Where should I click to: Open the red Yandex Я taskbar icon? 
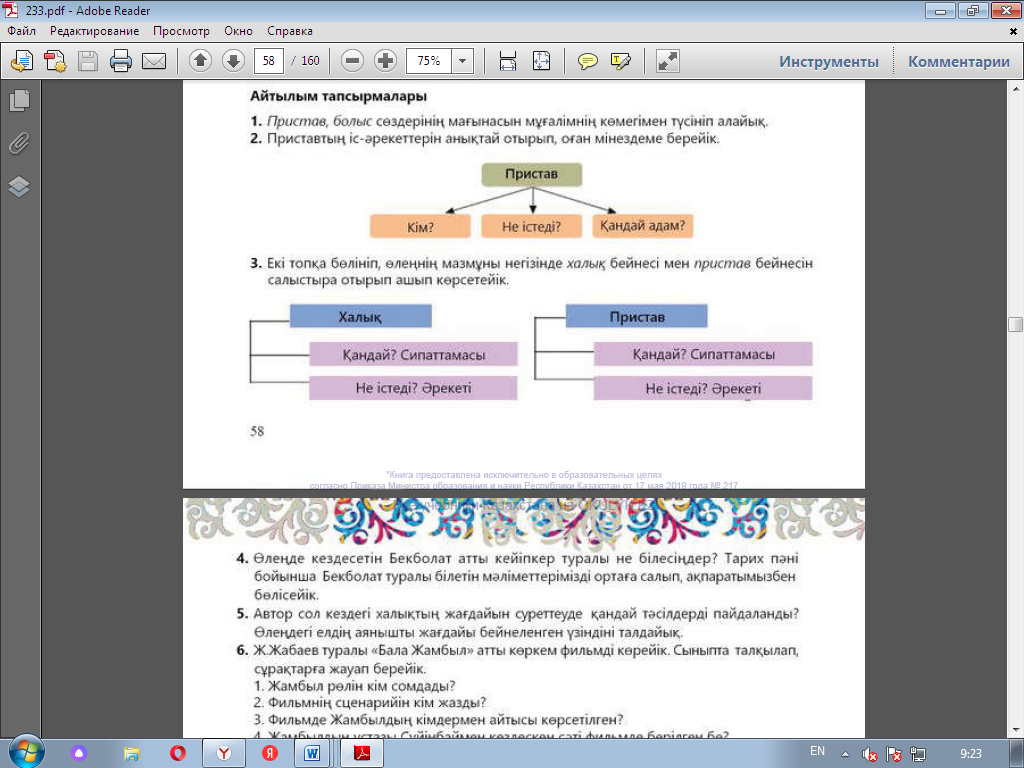(x=270, y=753)
